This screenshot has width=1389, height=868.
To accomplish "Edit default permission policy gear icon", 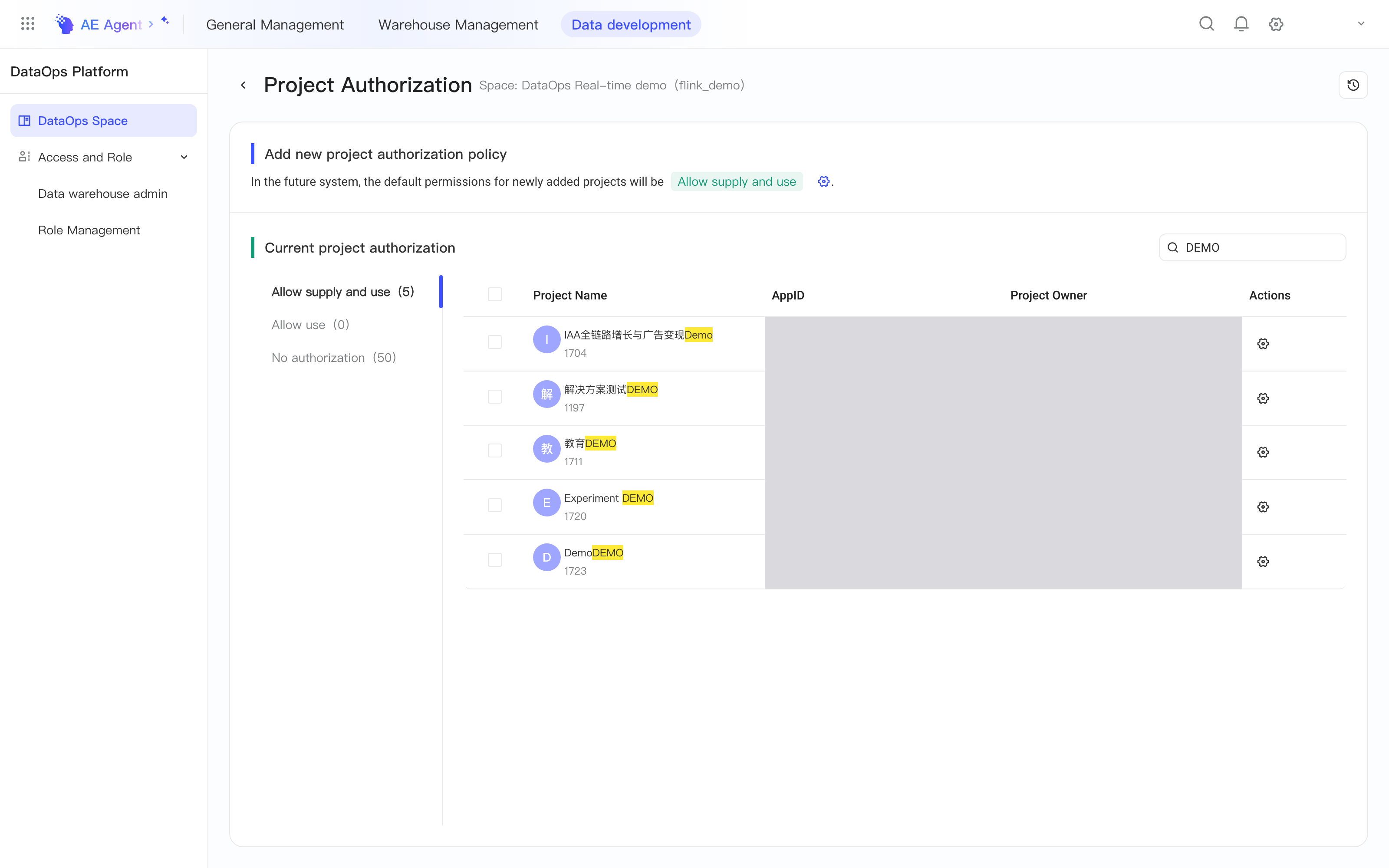I will [824, 181].
